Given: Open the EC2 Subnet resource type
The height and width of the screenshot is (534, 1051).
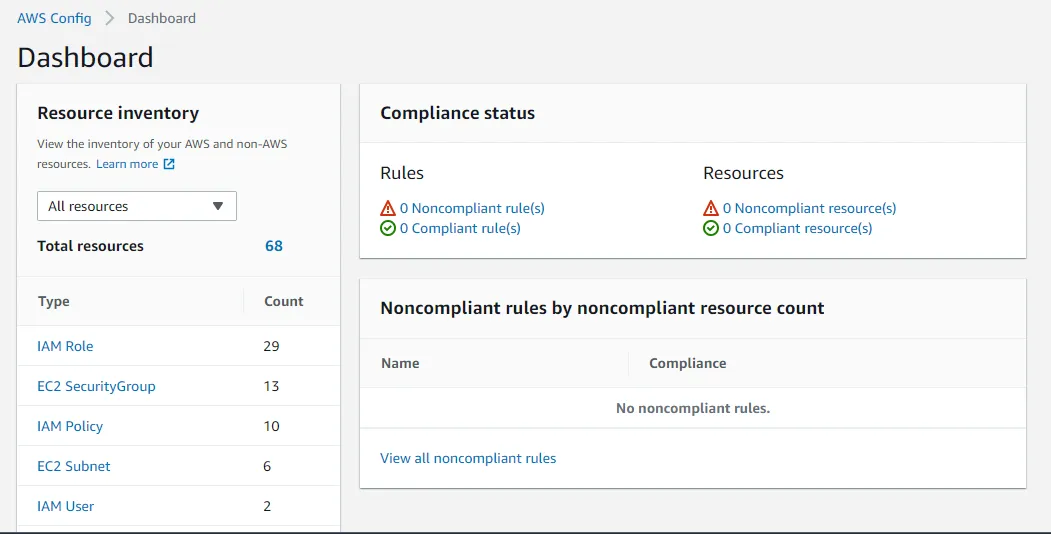Looking at the screenshot, I should click(74, 466).
